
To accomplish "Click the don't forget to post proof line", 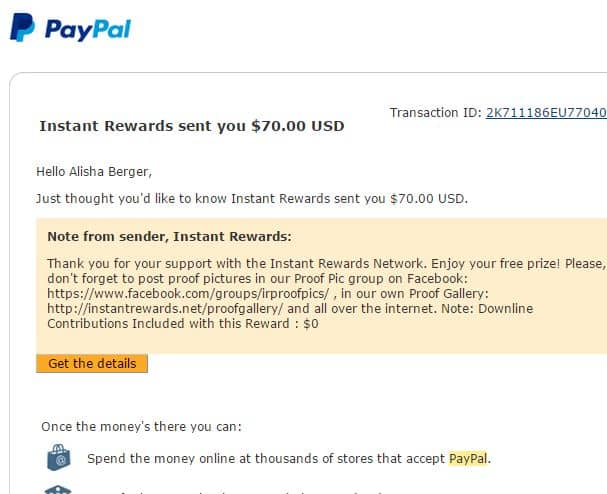I will pos(257,279).
